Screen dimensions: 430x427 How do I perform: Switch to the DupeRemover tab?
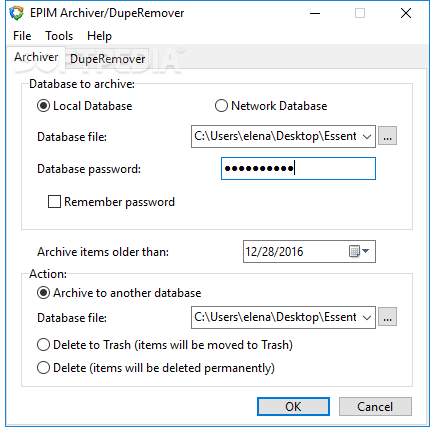click(x=107, y=59)
